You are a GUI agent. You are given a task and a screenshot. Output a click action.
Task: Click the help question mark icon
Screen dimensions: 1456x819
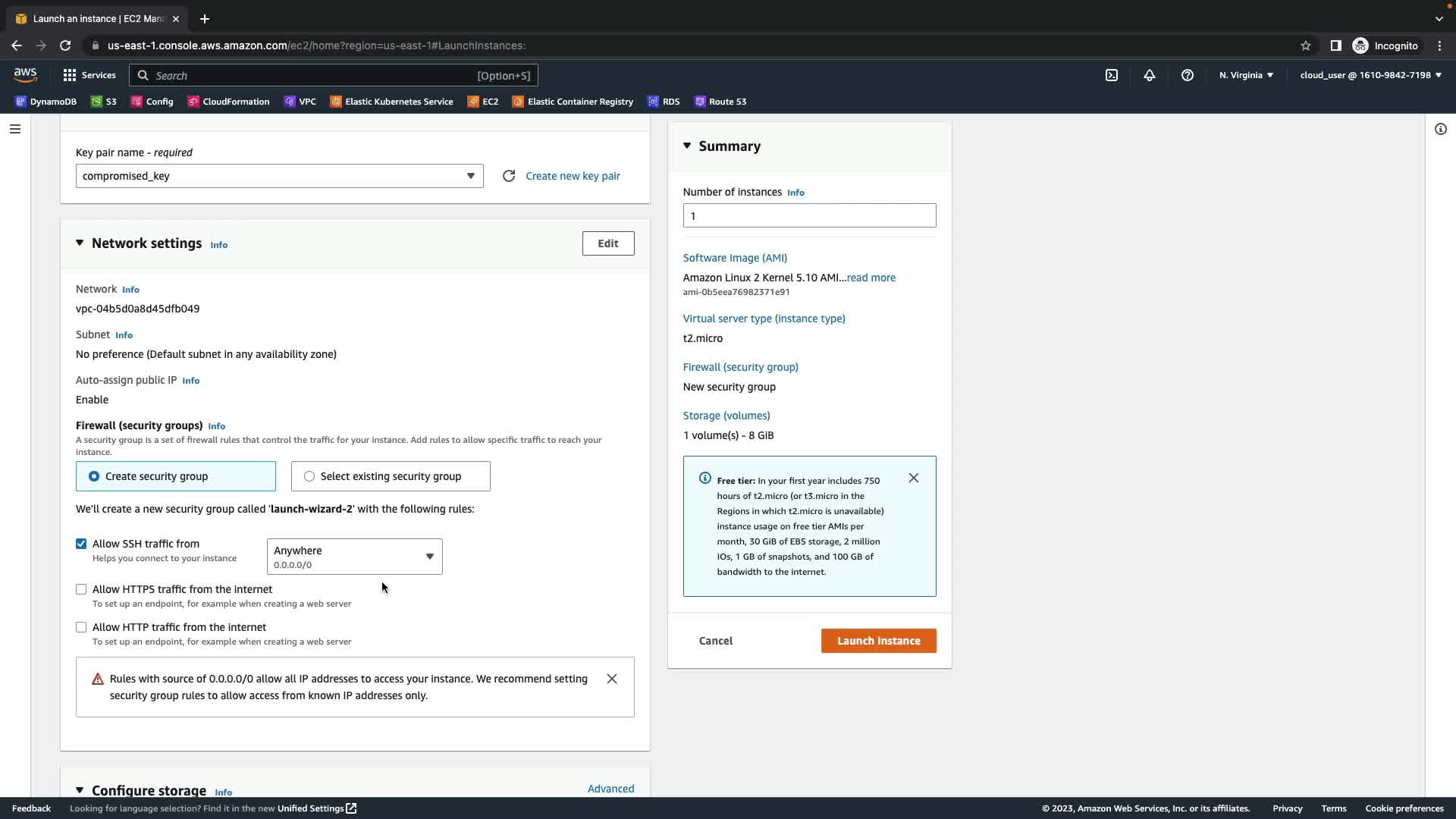[x=1187, y=75]
